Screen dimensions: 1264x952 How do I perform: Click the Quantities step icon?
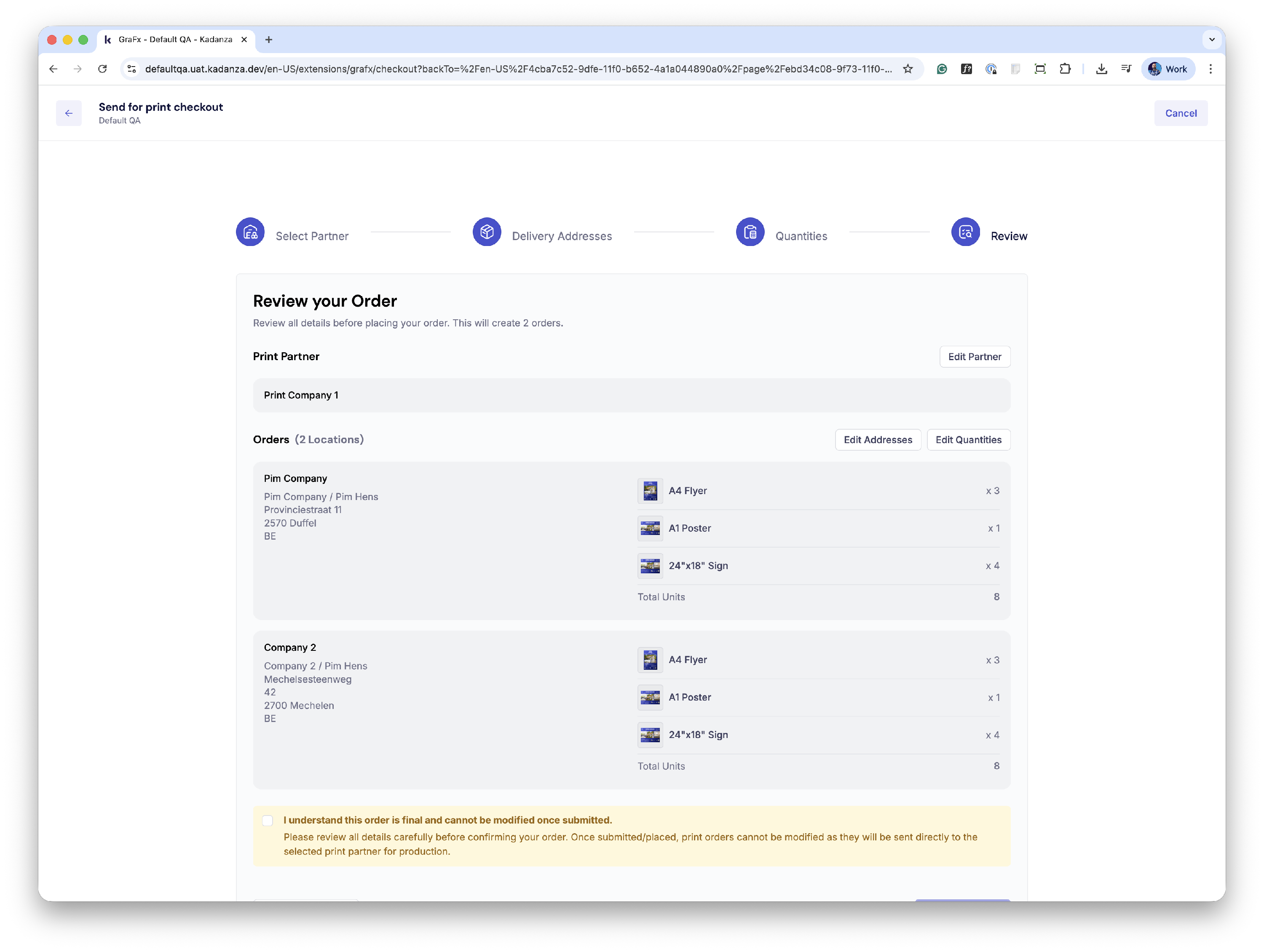(750, 232)
